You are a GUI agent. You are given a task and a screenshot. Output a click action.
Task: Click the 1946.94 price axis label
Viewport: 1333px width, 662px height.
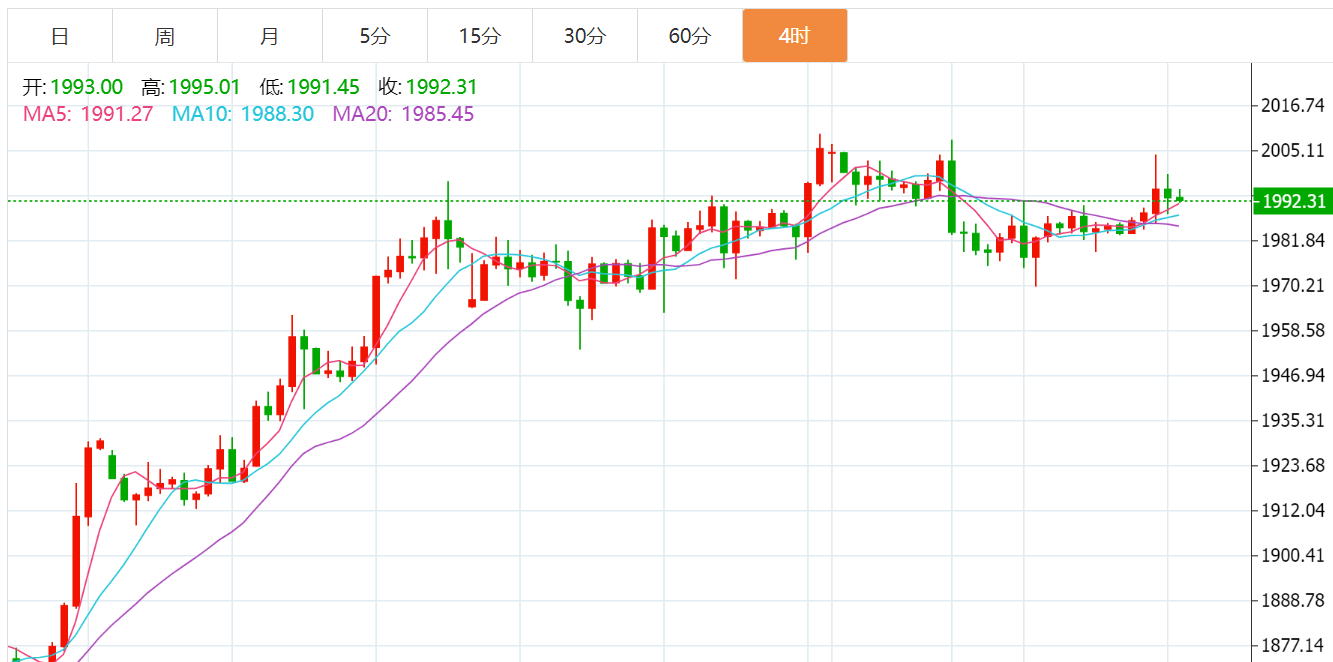tap(1293, 375)
